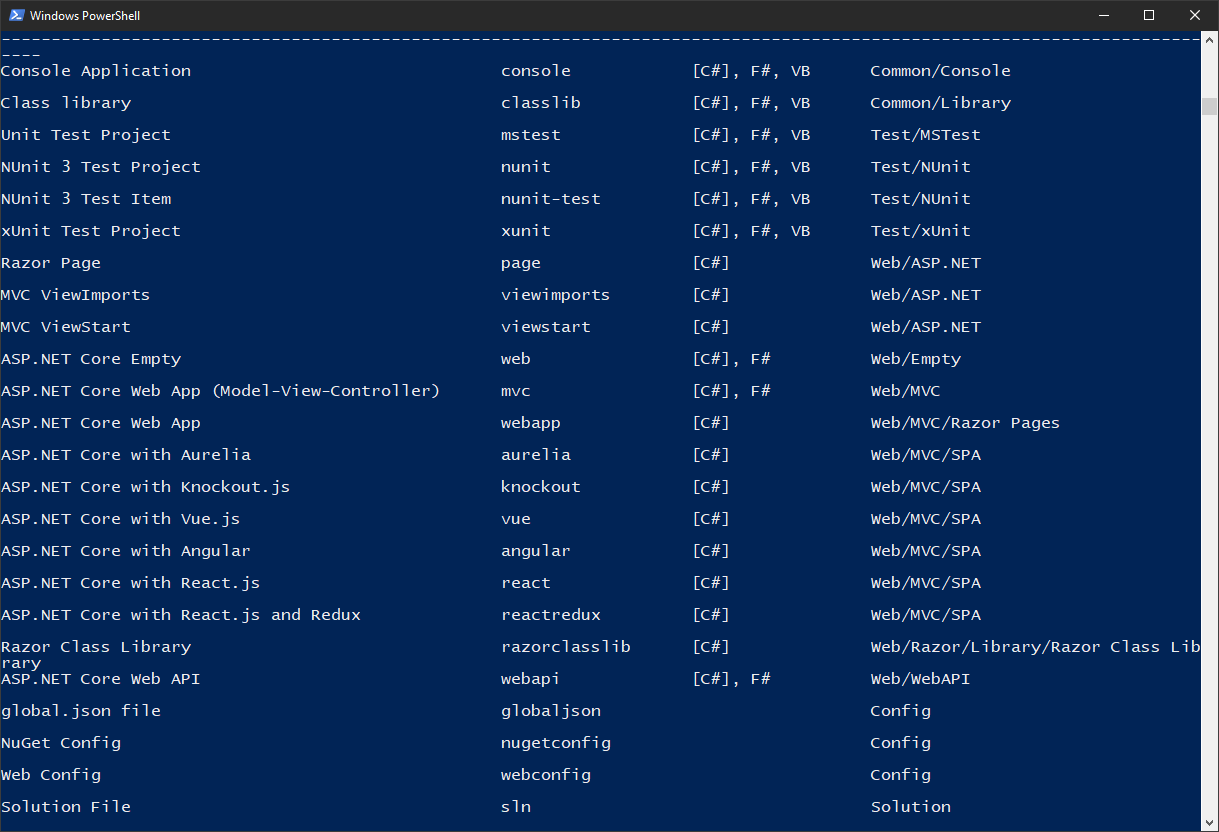The width and height of the screenshot is (1219, 832).
Task: Maximize the Windows PowerShell window
Action: tap(1149, 15)
